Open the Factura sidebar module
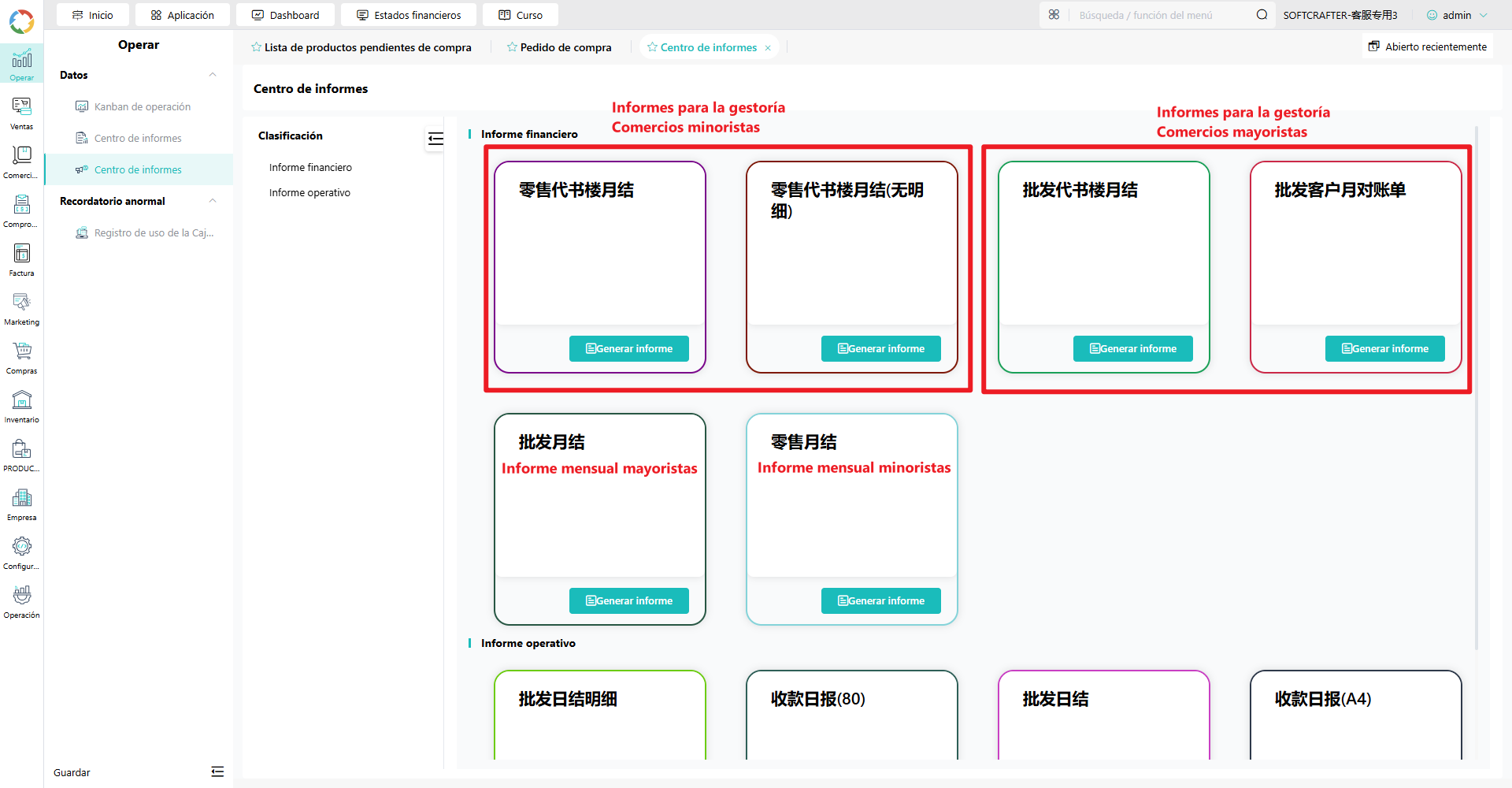The image size is (1512, 788). point(21,260)
